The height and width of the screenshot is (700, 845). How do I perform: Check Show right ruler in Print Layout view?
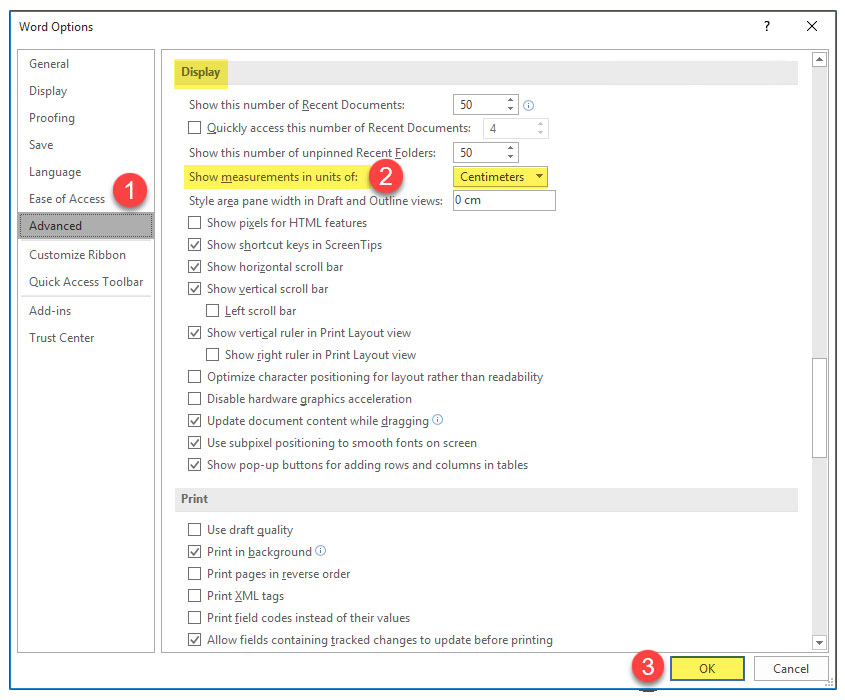[x=212, y=355]
